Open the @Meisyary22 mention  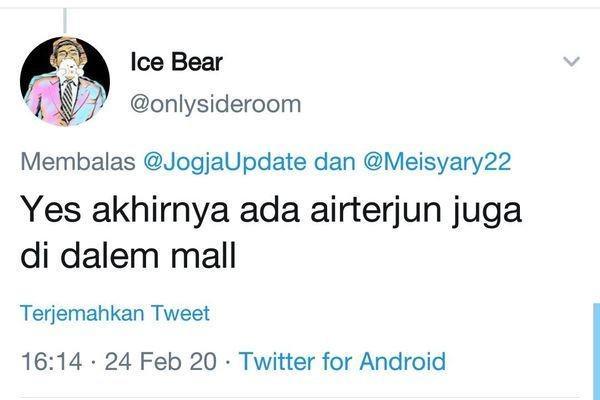(x=437, y=162)
